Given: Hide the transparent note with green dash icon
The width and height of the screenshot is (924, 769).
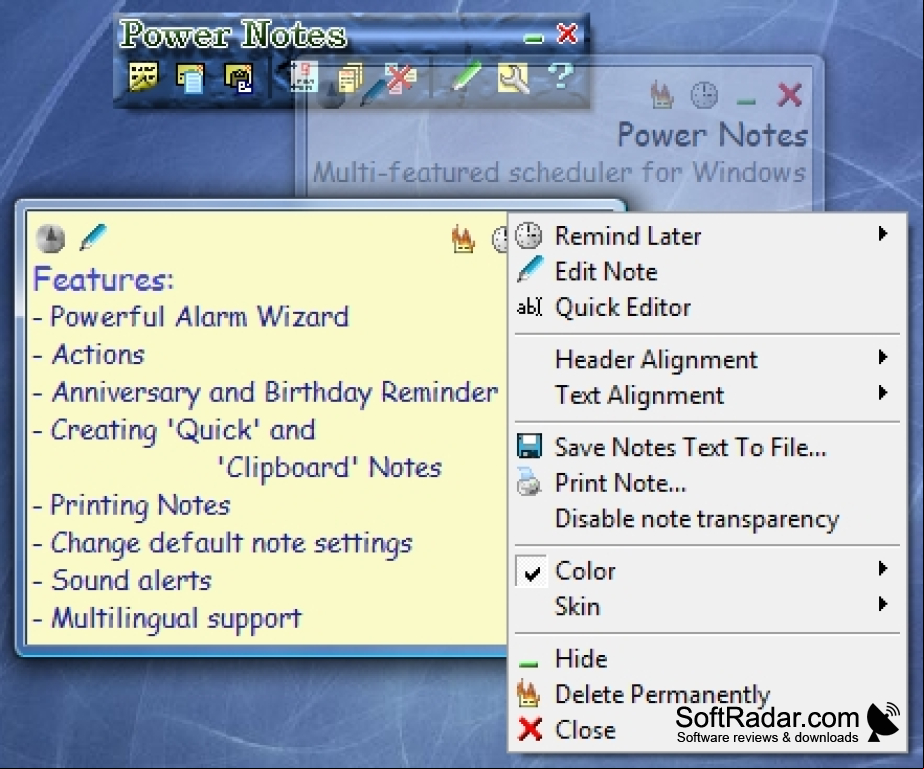Looking at the screenshot, I should [746, 101].
